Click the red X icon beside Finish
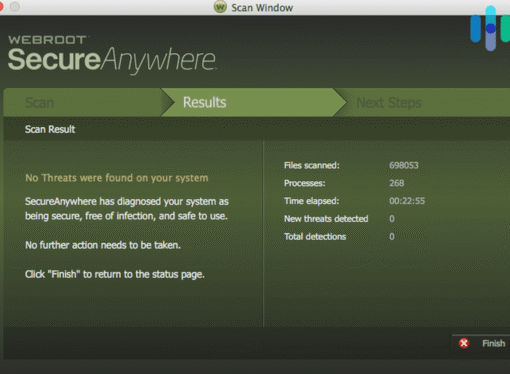 (464, 343)
